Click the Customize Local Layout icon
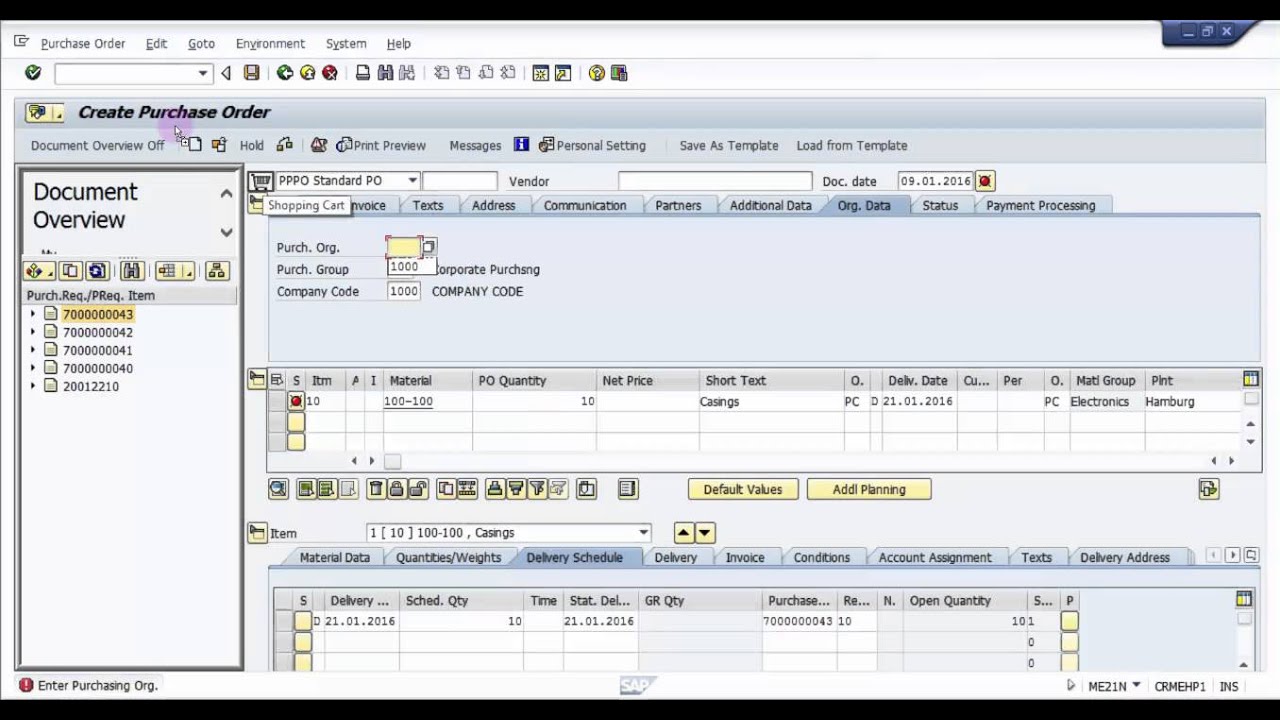The image size is (1280, 720). click(619, 73)
